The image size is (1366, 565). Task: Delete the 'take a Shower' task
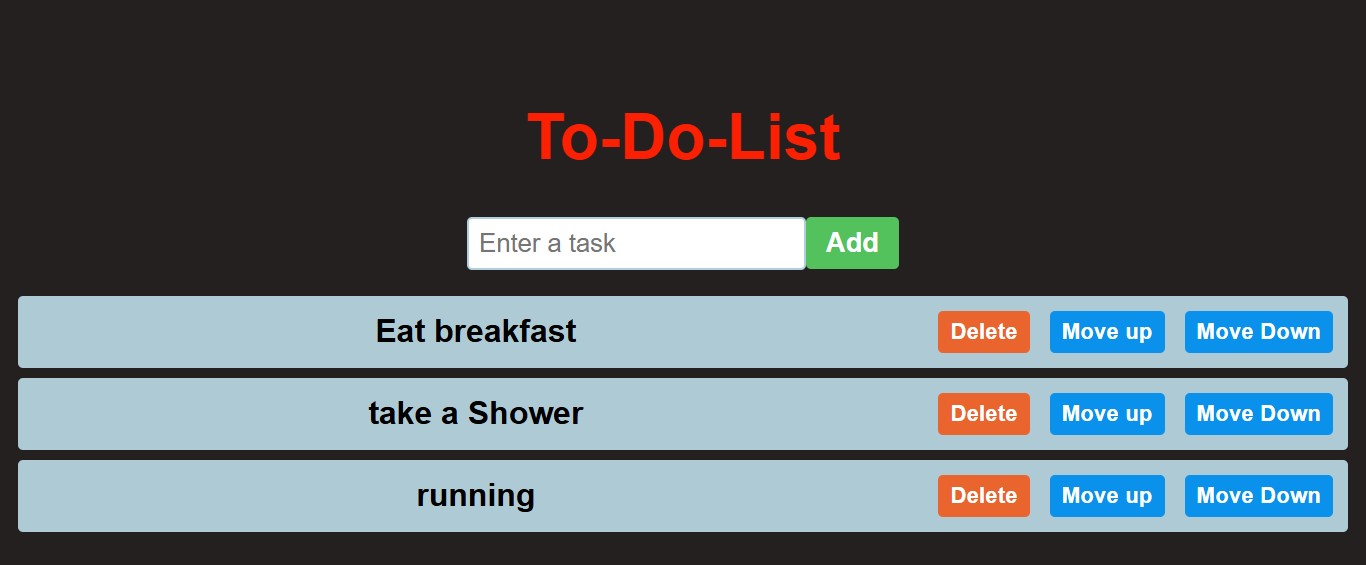point(983,414)
